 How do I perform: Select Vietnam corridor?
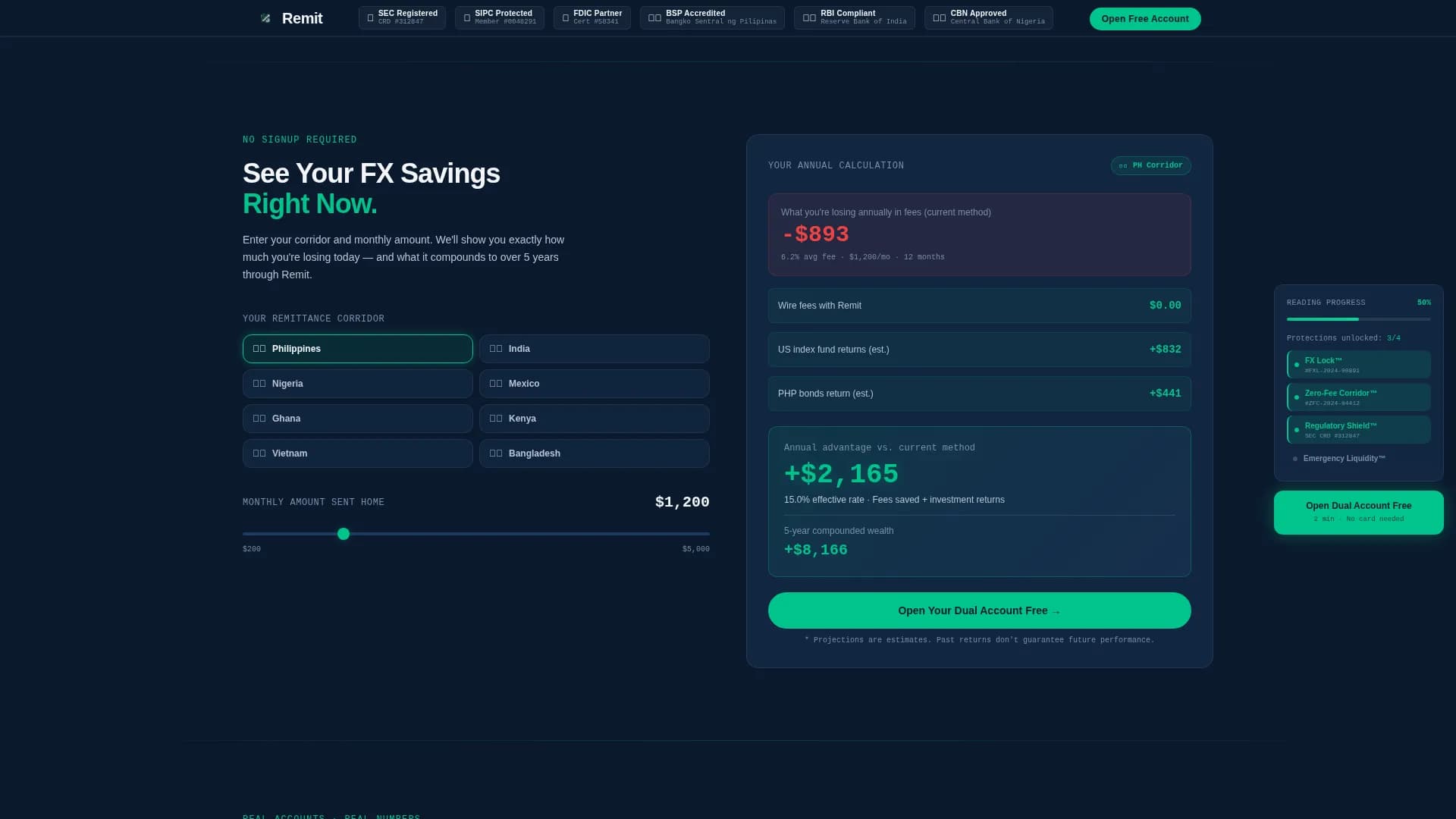click(x=357, y=453)
